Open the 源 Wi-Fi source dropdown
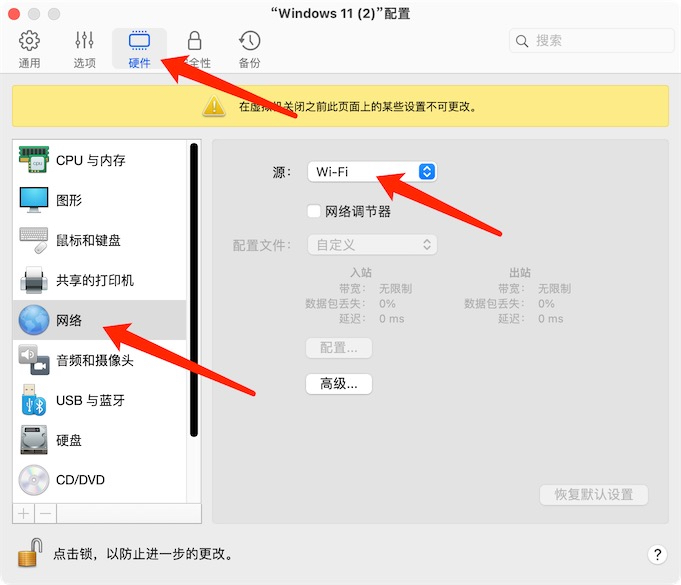Viewport: 681px width, 585px height. tap(371, 172)
